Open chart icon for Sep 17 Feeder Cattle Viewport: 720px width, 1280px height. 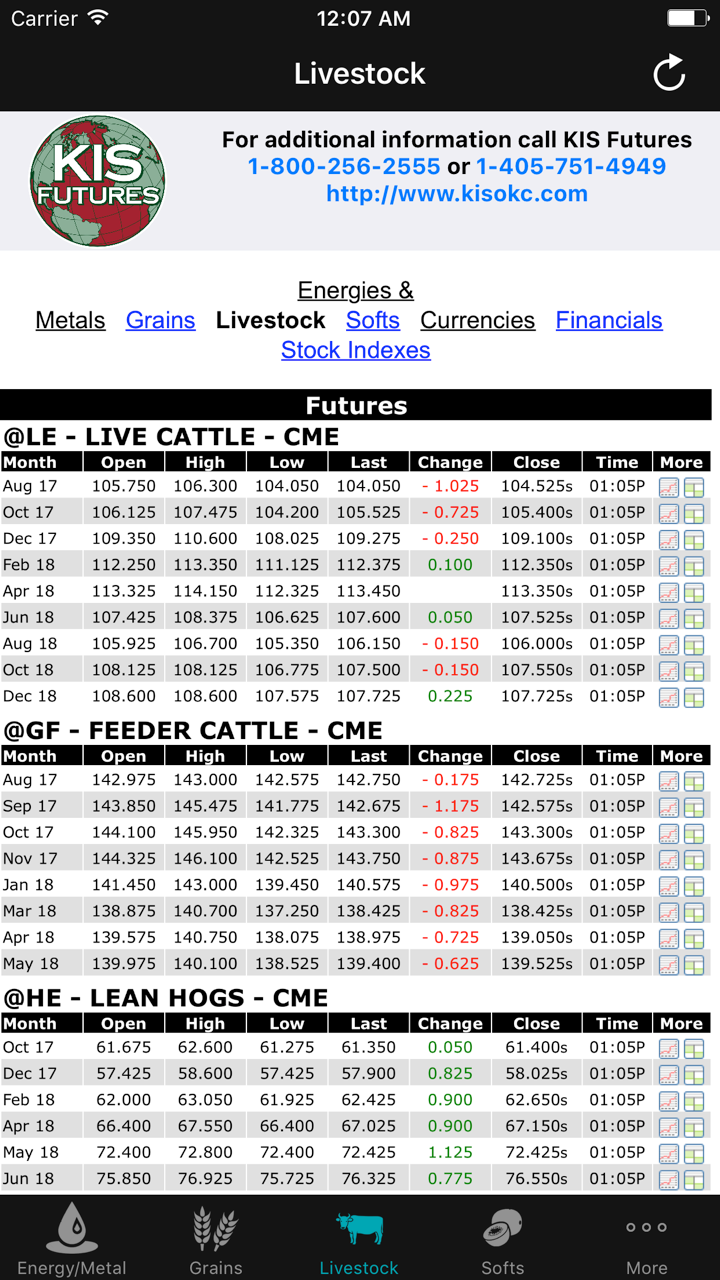tap(668, 807)
